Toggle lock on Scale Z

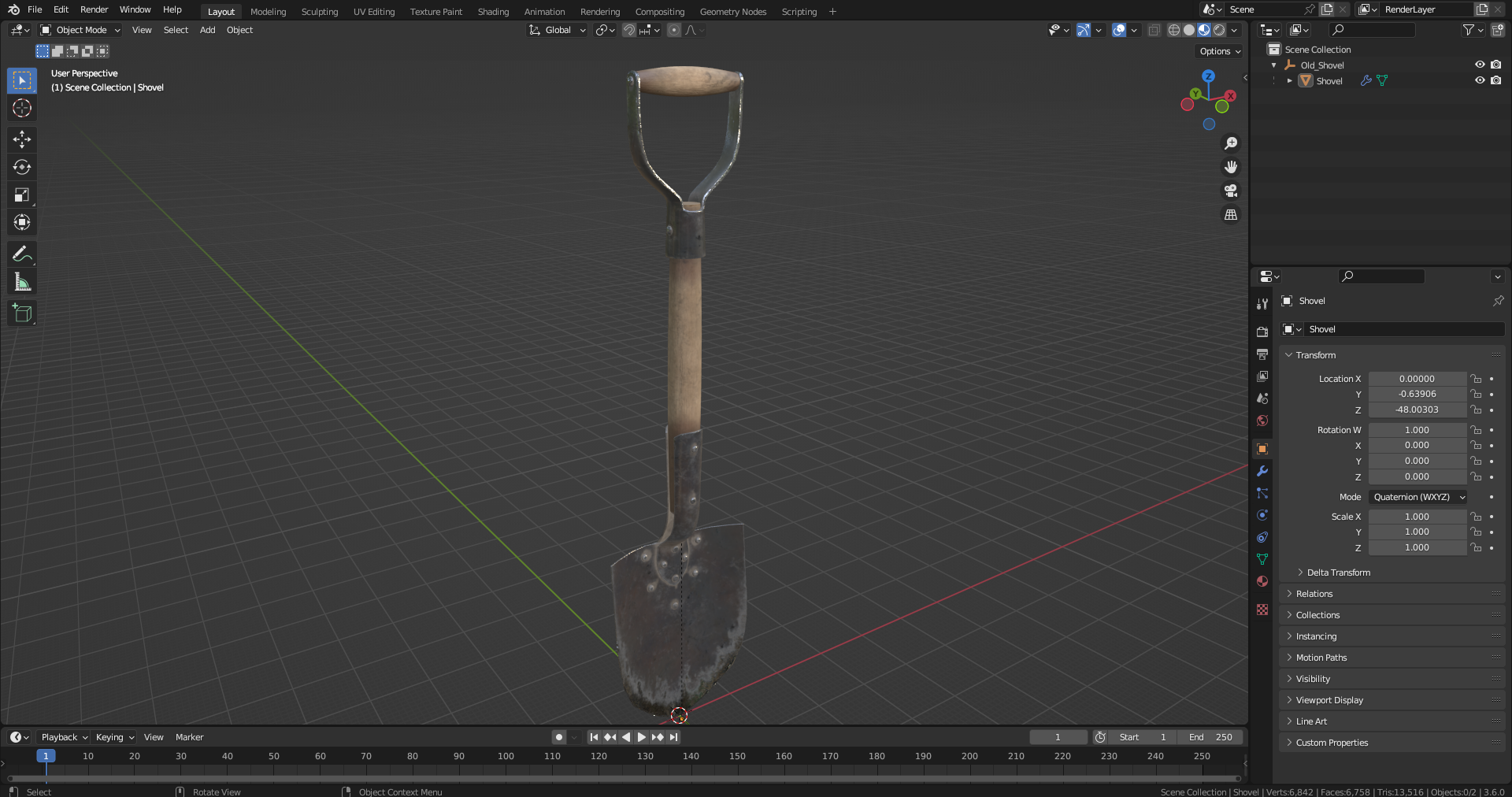(1477, 547)
